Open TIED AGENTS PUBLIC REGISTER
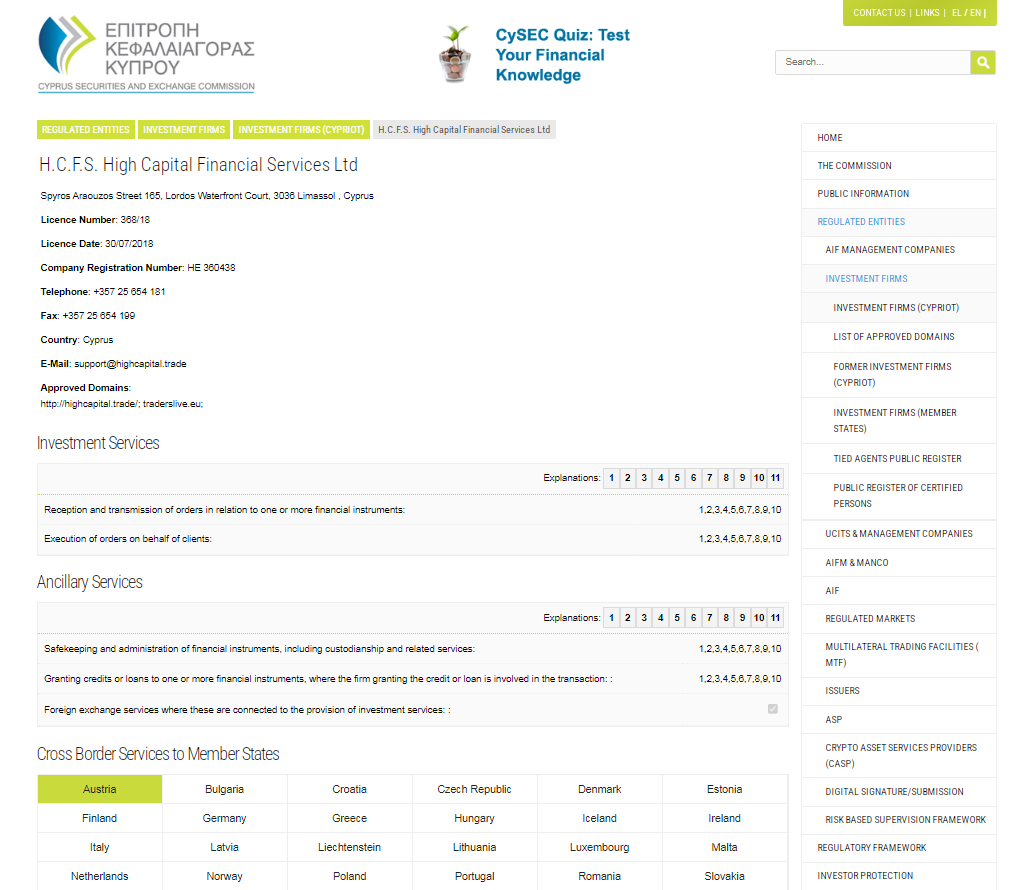Screen dimensions: 1015x890 point(898,459)
